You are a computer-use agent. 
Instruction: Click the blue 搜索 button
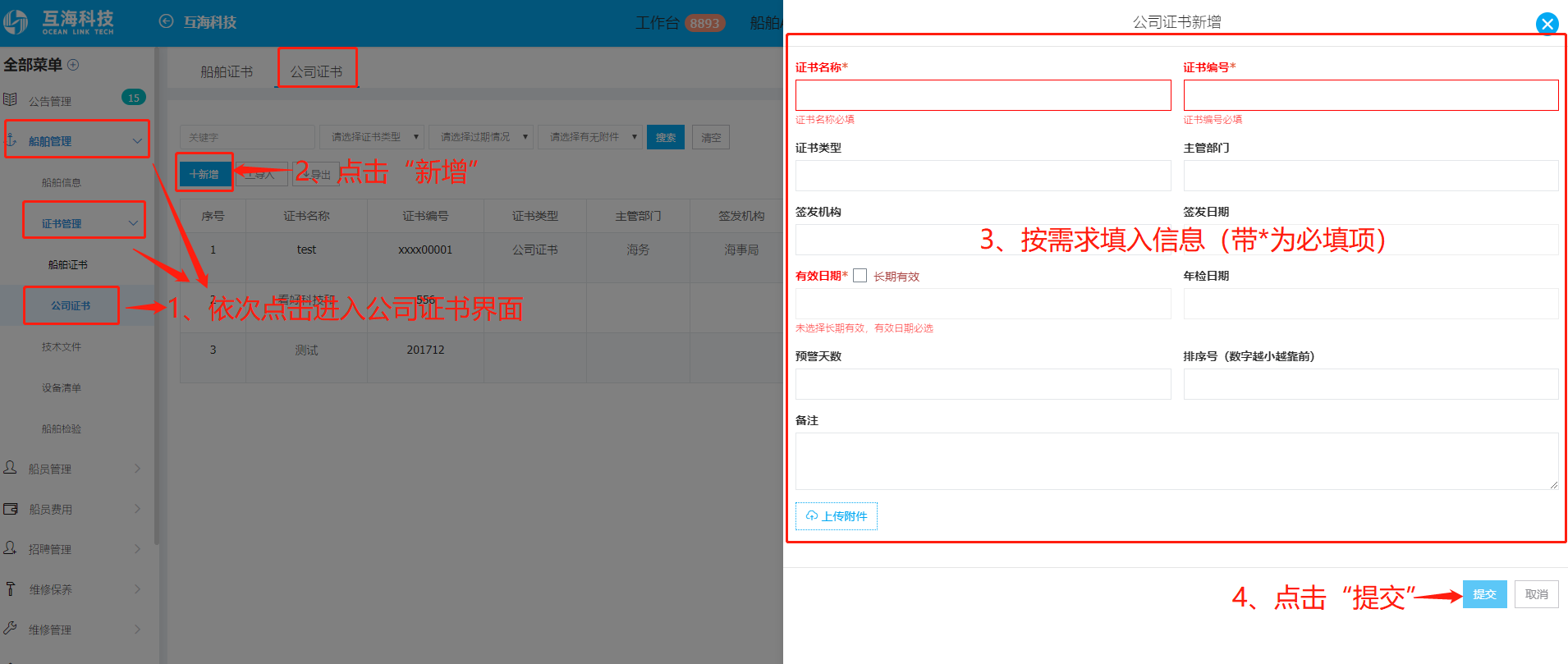[666, 137]
